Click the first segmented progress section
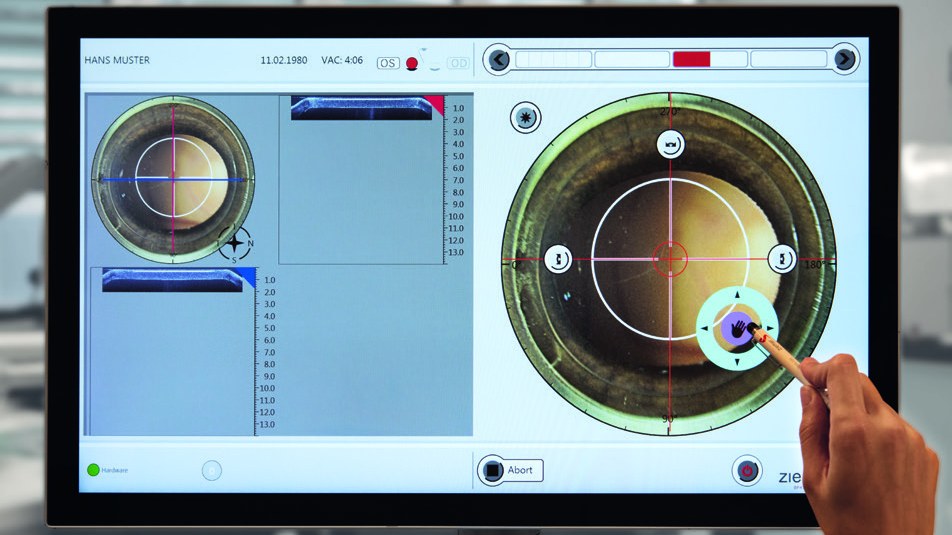Viewport: 952px width, 535px height. 553,60
